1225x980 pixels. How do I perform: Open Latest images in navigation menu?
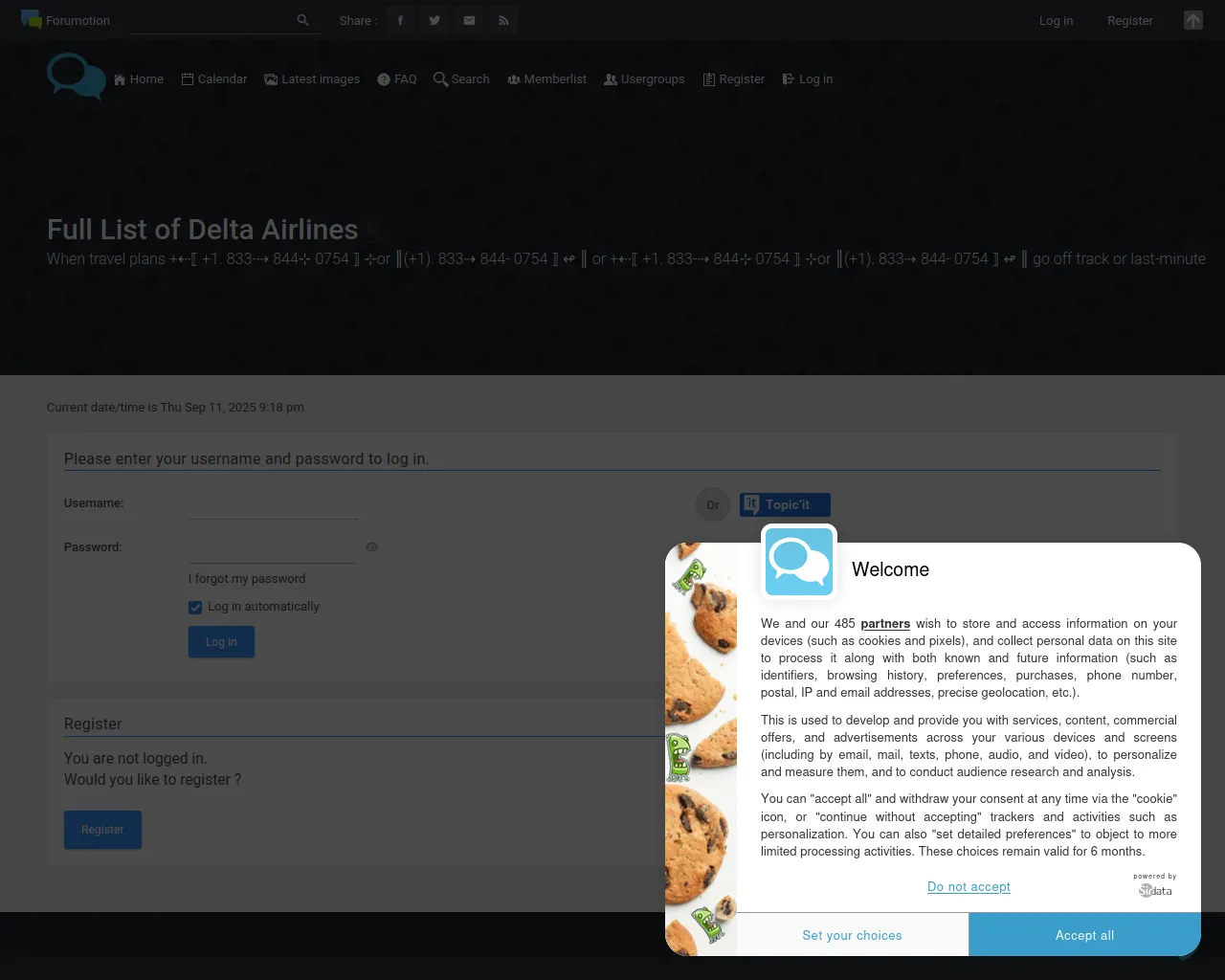coord(312,79)
